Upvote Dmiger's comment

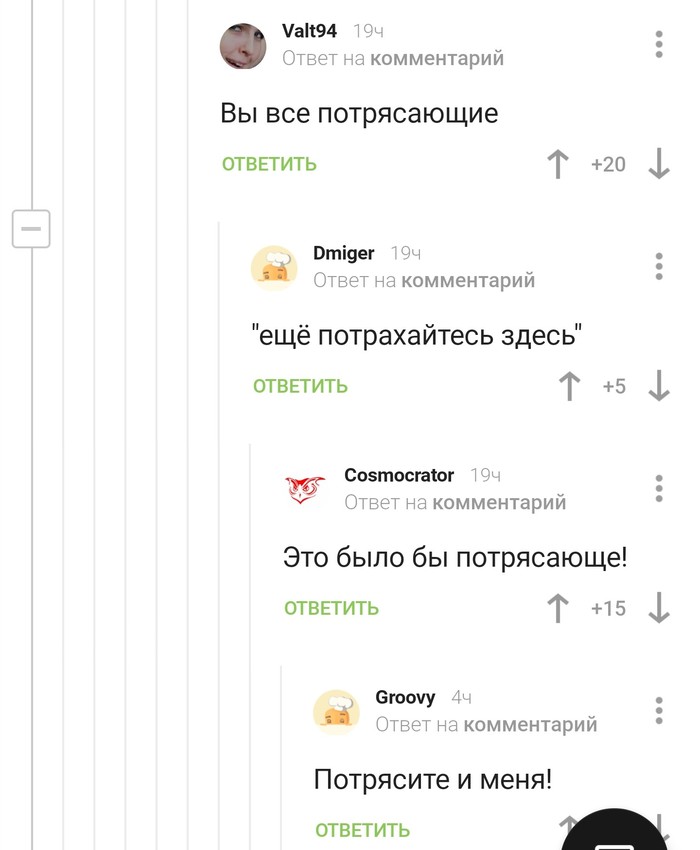pyautogui.click(x=569, y=387)
